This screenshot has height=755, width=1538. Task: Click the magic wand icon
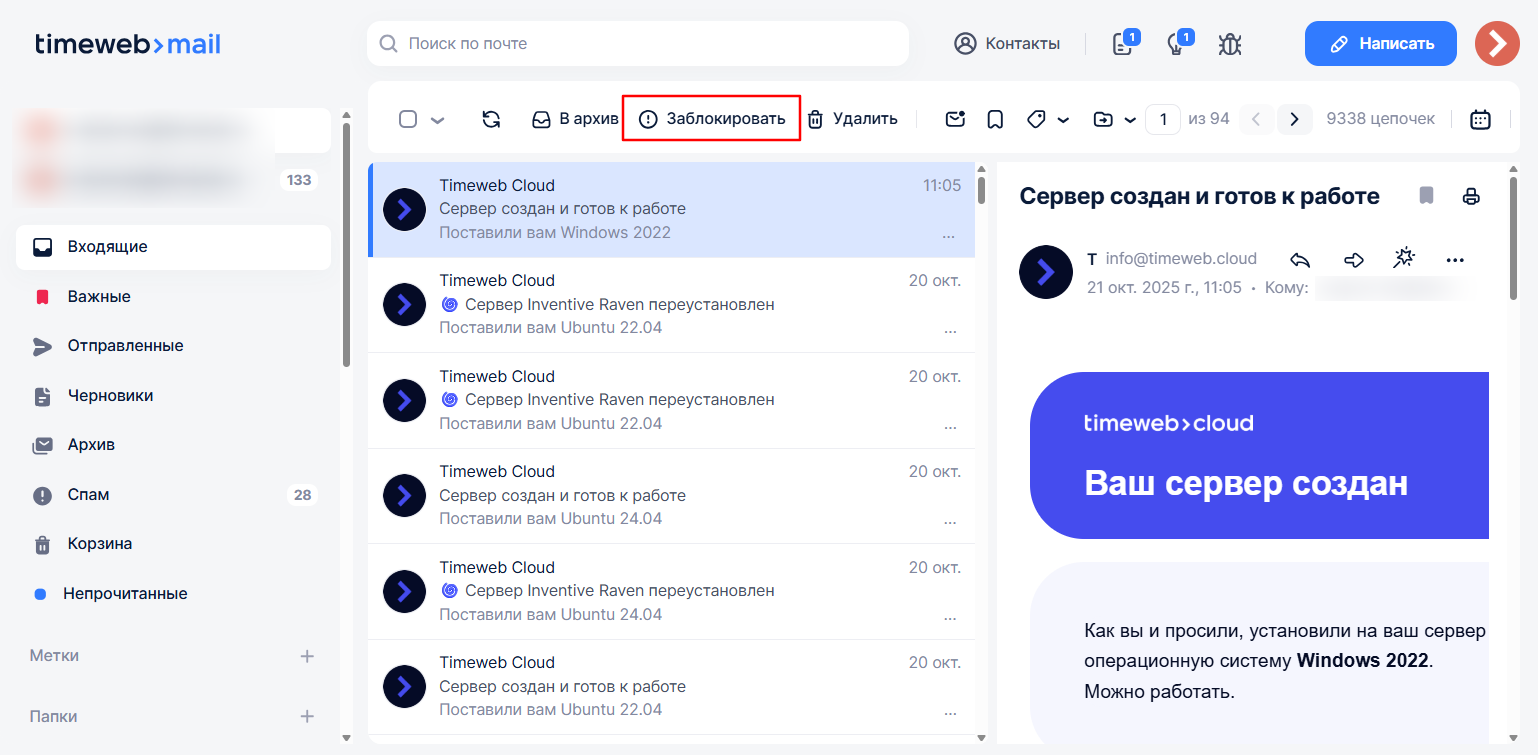pos(1404,259)
